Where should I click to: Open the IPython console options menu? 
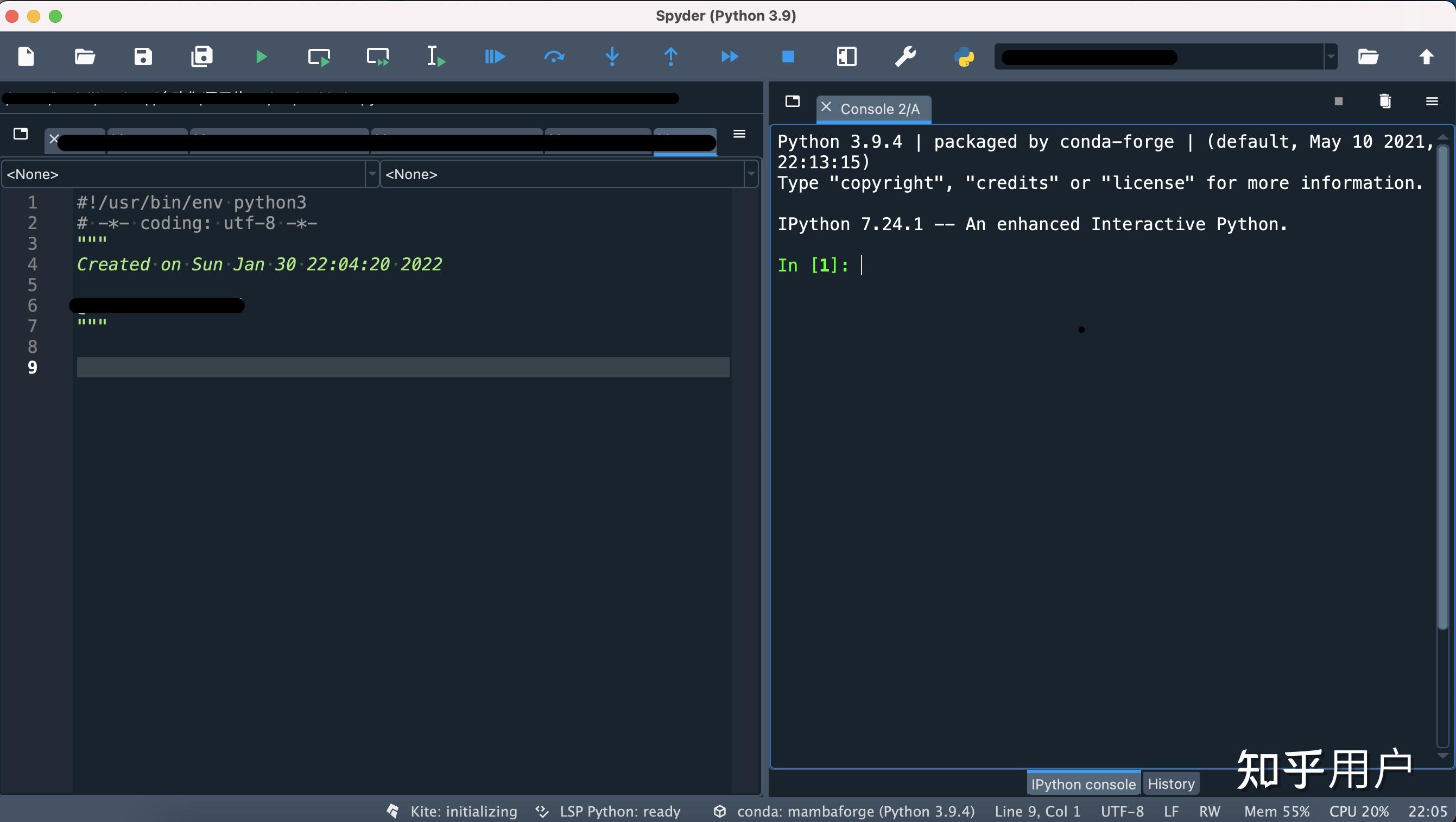1432,101
